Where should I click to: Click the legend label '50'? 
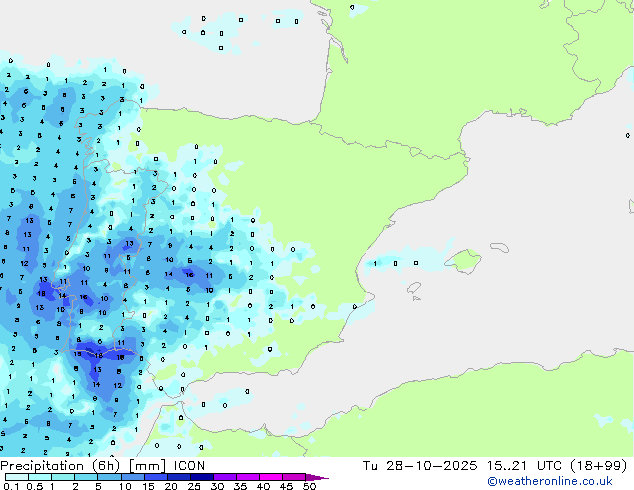click(x=310, y=486)
